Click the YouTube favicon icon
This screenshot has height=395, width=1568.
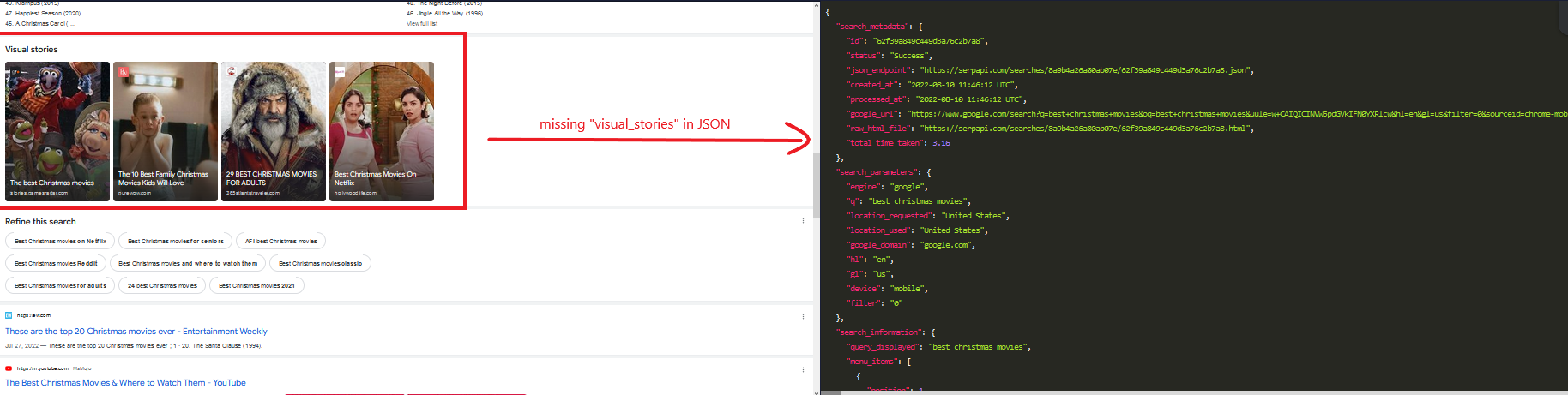[9, 368]
